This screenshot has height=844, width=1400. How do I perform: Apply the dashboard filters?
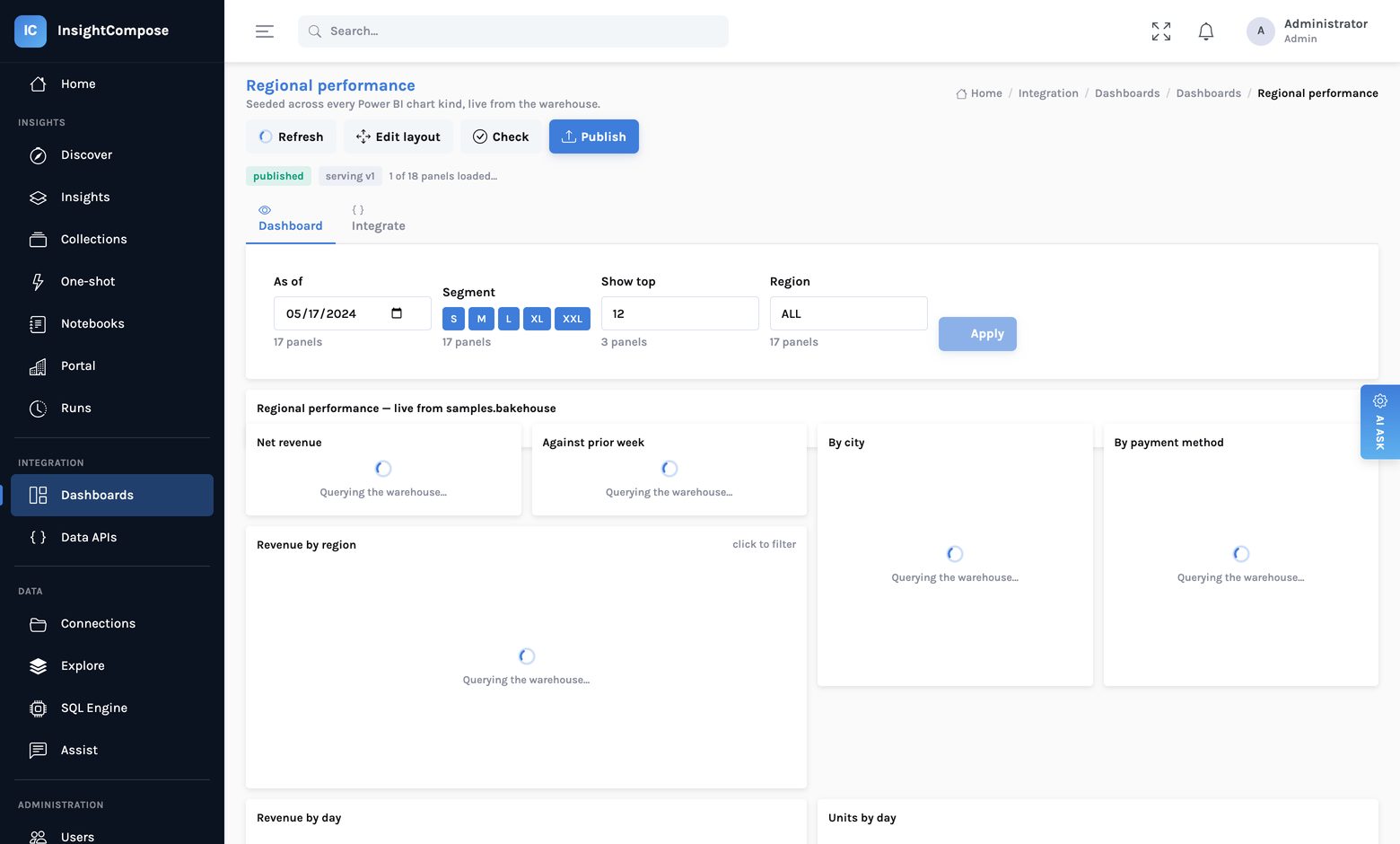pyautogui.click(x=977, y=334)
